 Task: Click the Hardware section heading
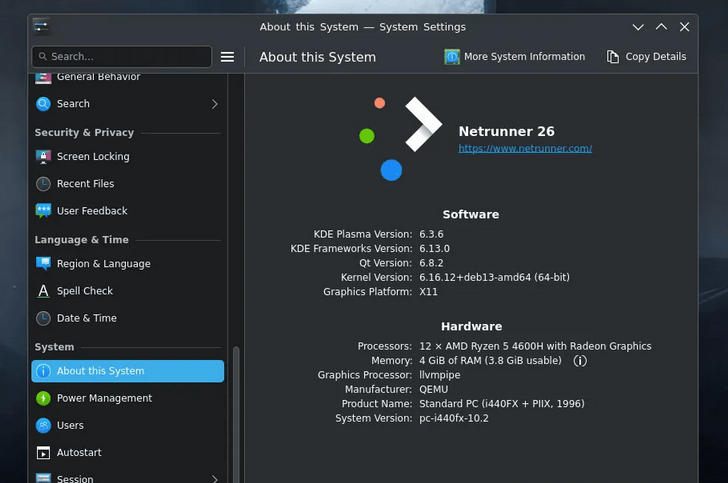pyautogui.click(x=471, y=326)
